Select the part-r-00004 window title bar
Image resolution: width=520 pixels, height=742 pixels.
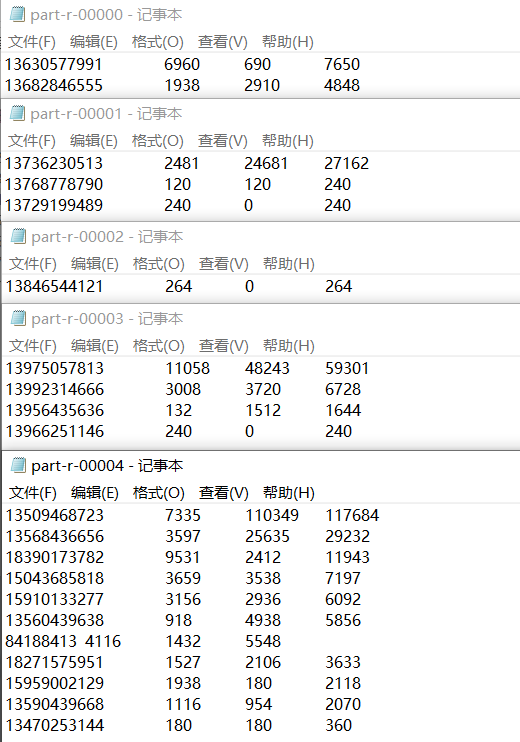[x=261, y=466]
